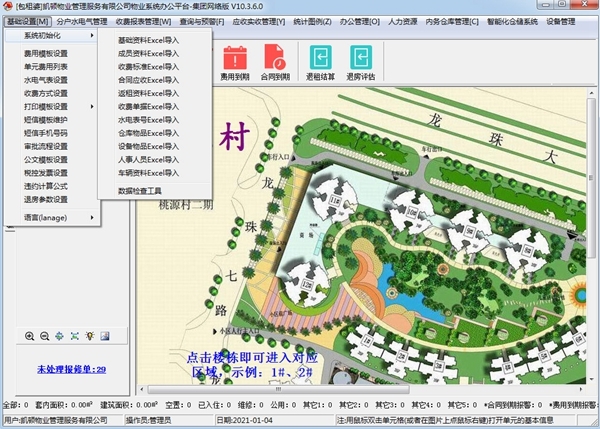600x429 pixels.
Task: Click the pan/move crosshair map icon
Action: point(59,336)
